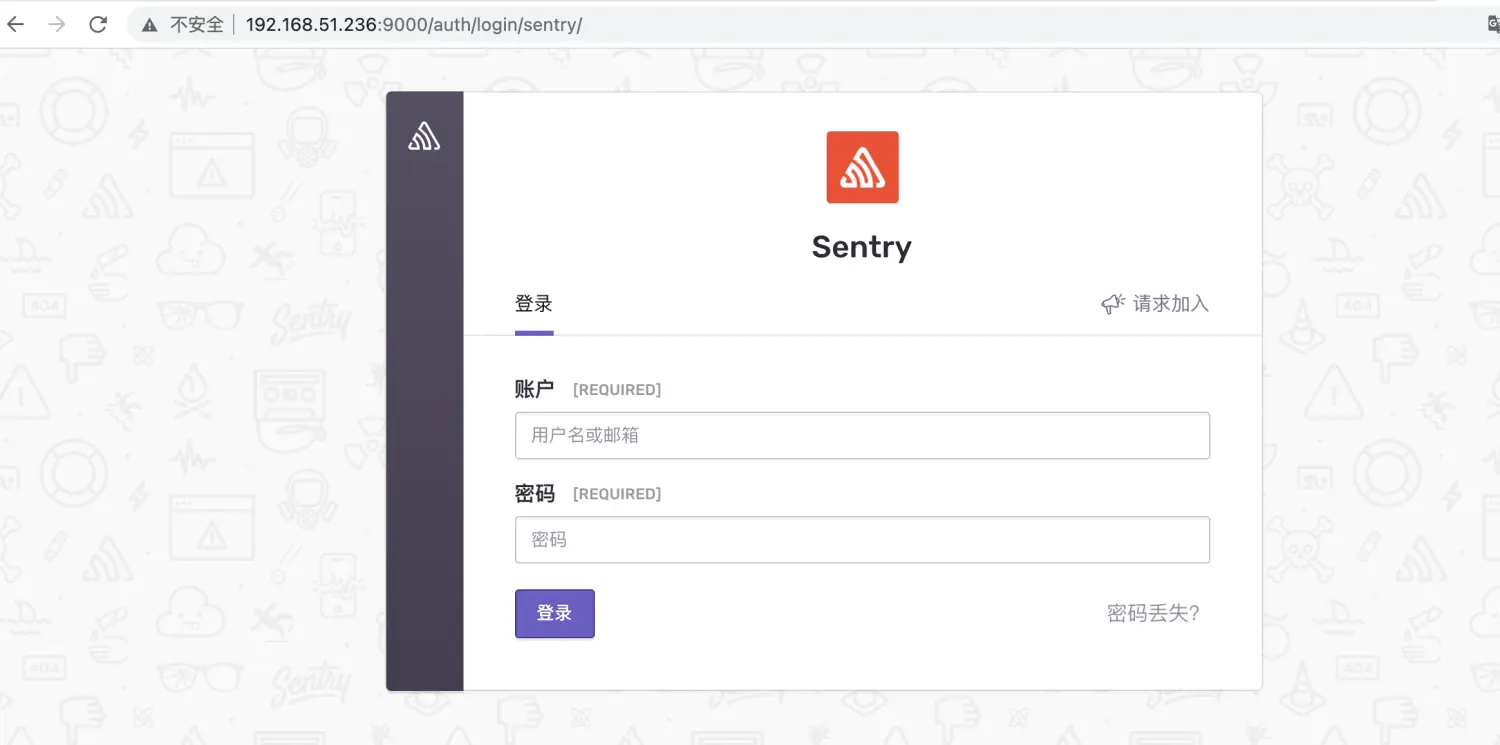Click [REQUIRED] tag next to 账户
The height and width of the screenshot is (745, 1500).
point(617,390)
